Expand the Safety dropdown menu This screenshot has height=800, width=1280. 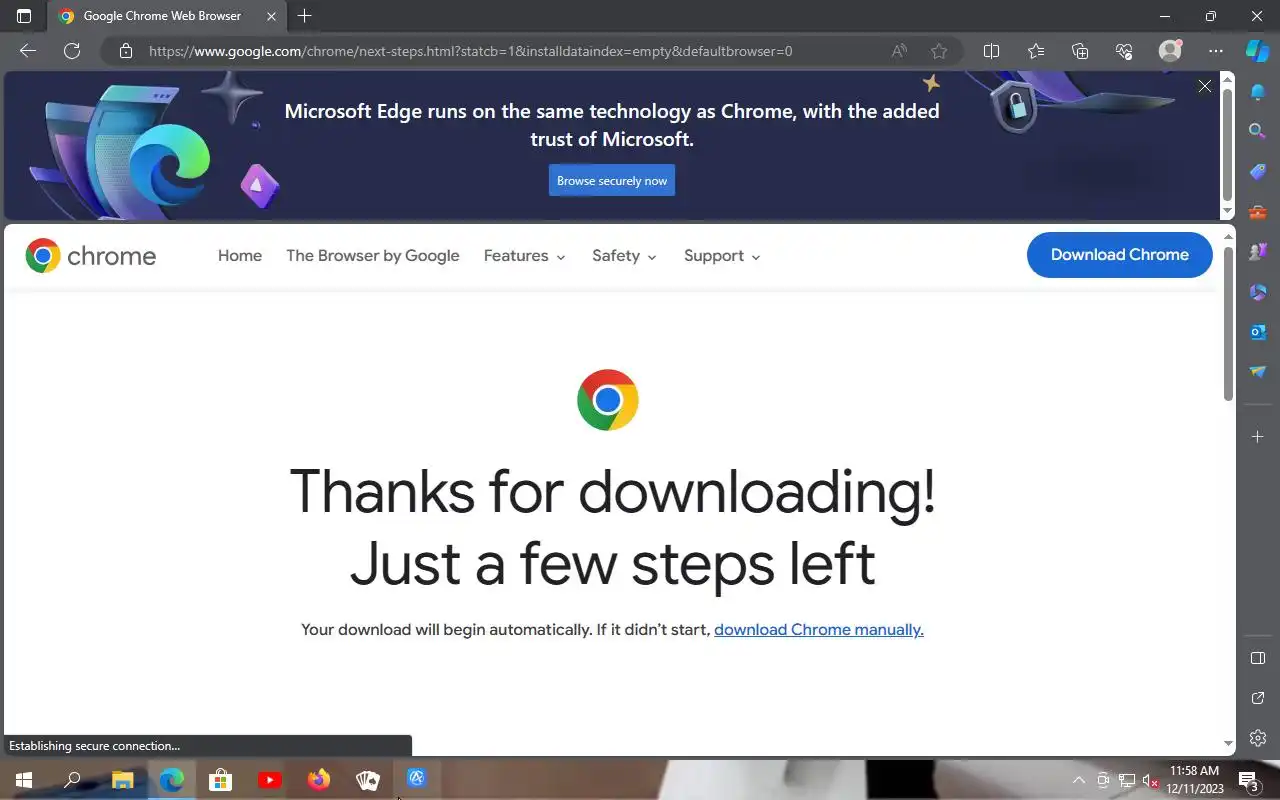tap(624, 256)
